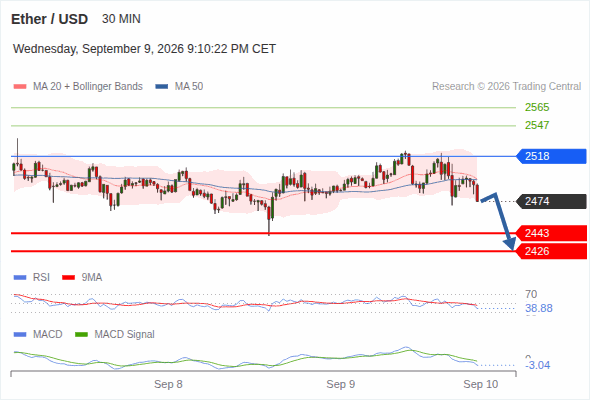Click the RSI blue legend swatch
This screenshot has width=590, height=400.
pos(20,278)
